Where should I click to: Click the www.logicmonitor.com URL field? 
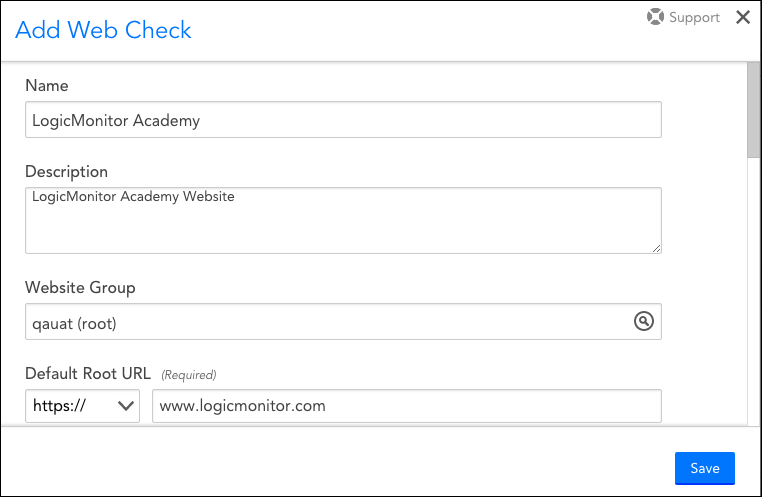pos(406,406)
